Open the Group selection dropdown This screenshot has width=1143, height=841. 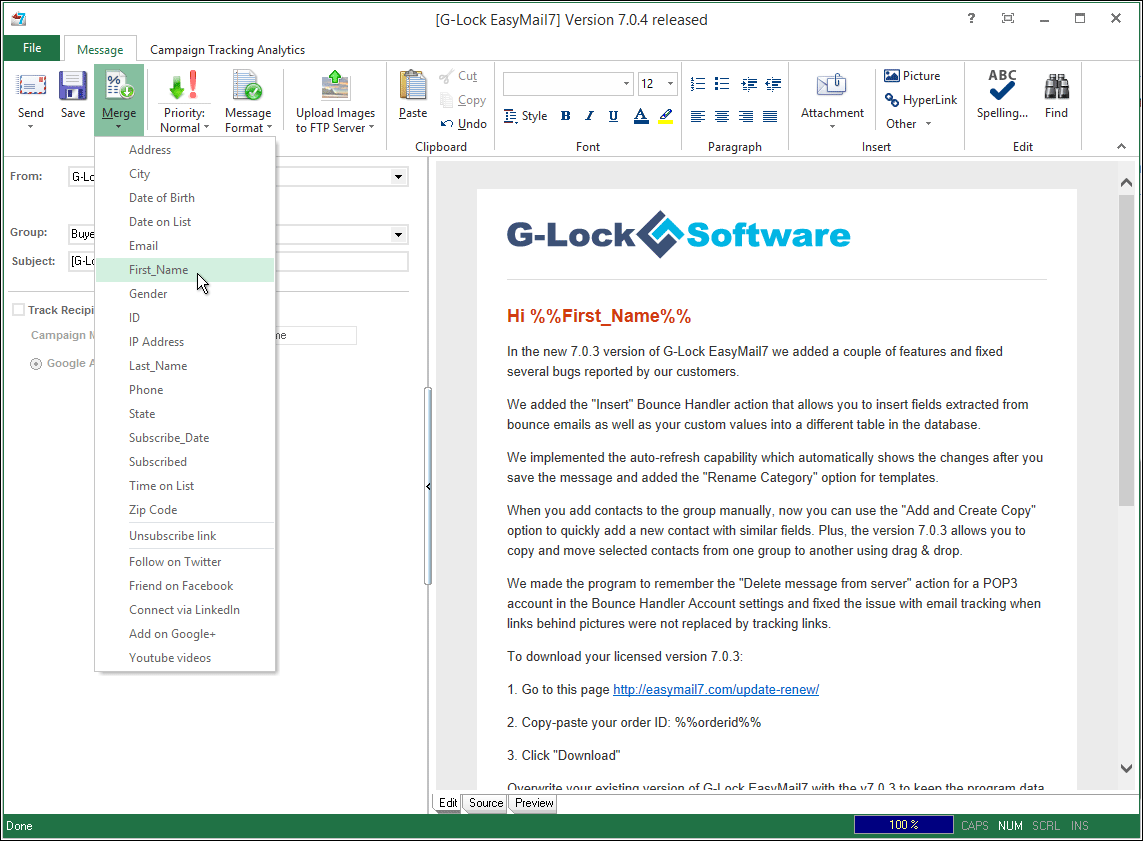(399, 234)
